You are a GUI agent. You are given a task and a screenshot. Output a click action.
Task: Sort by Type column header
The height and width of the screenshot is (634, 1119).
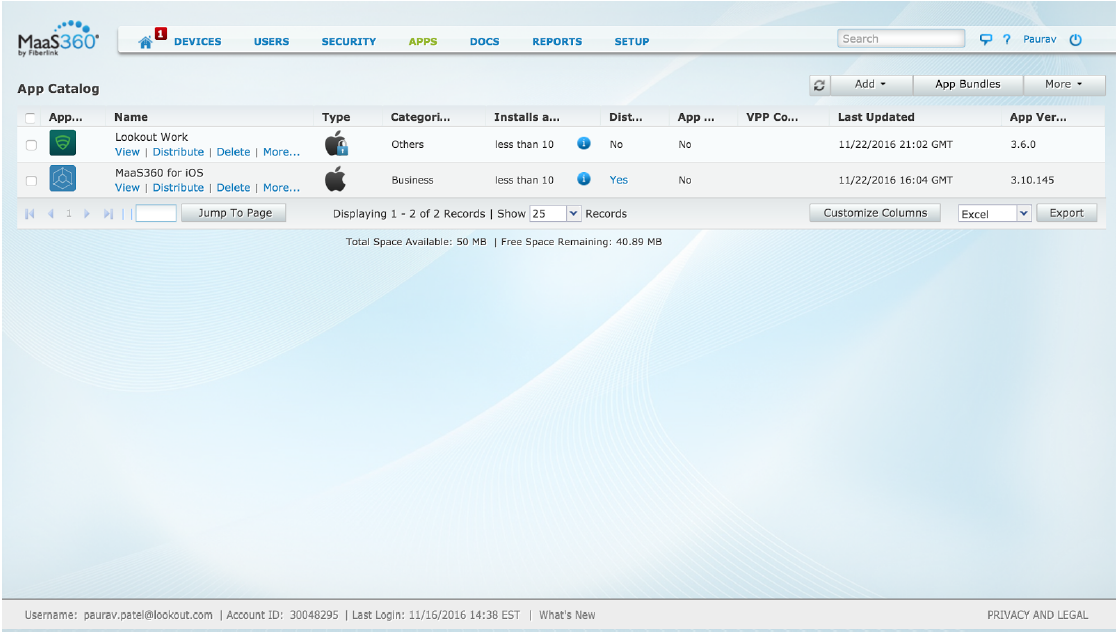(335, 117)
